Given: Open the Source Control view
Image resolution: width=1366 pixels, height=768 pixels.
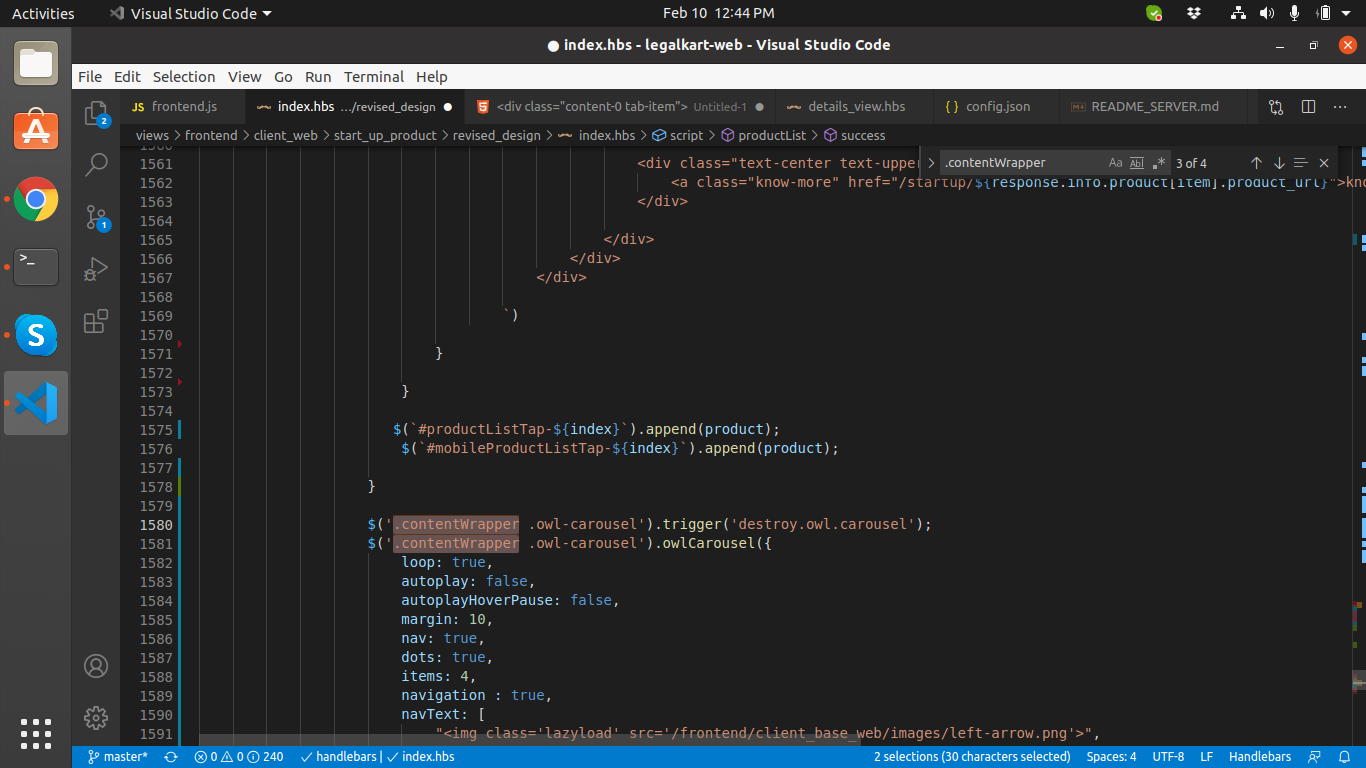Looking at the screenshot, I should [x=96, y=217].
